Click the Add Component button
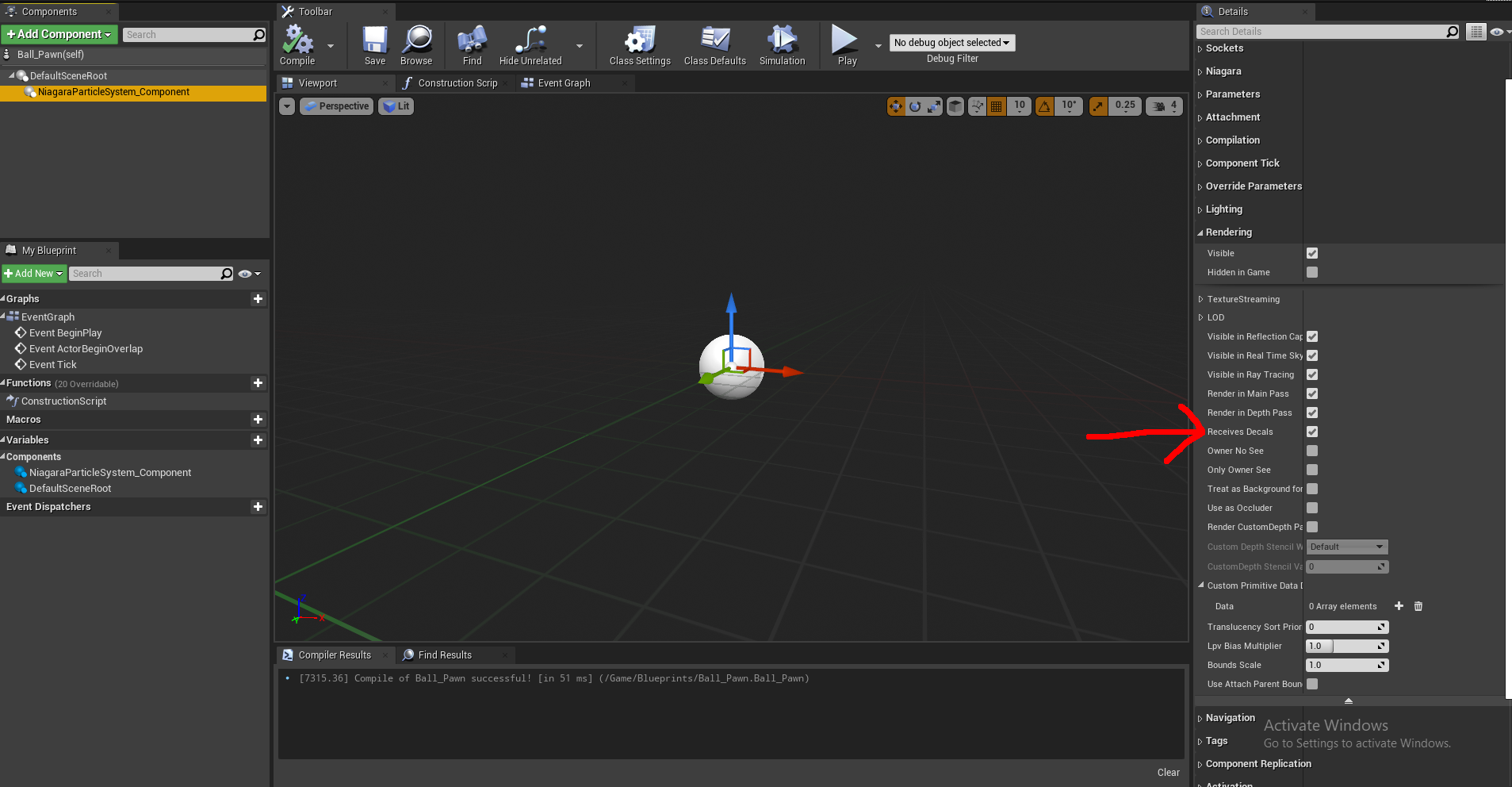 58,34
